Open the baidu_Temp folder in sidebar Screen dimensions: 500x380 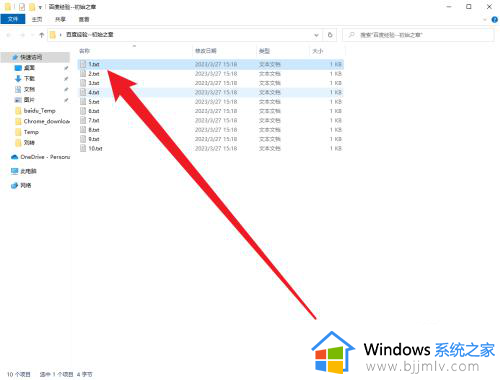(x=39, y=111)
